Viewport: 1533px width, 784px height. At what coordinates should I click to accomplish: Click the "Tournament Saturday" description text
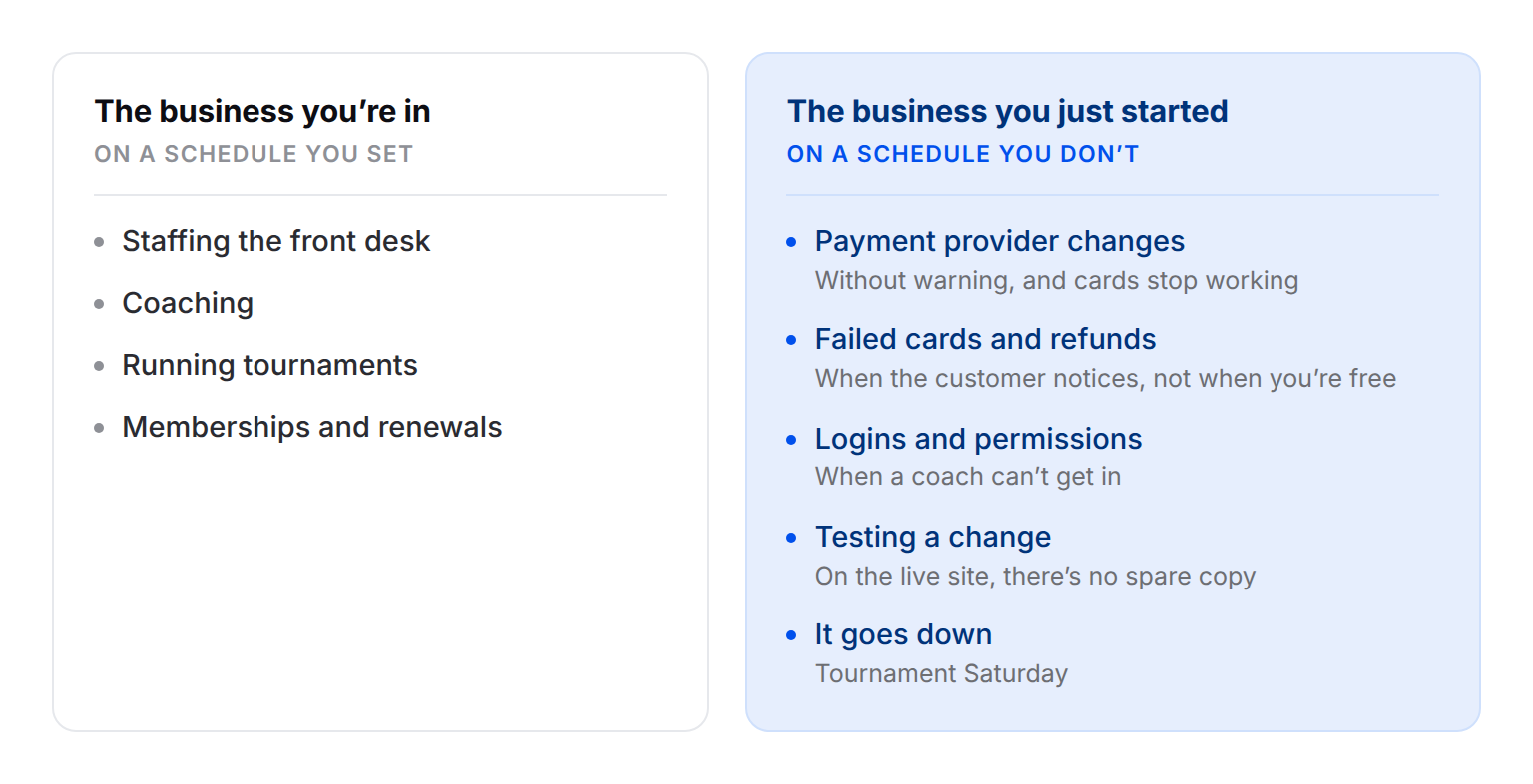tap(941, 674)
